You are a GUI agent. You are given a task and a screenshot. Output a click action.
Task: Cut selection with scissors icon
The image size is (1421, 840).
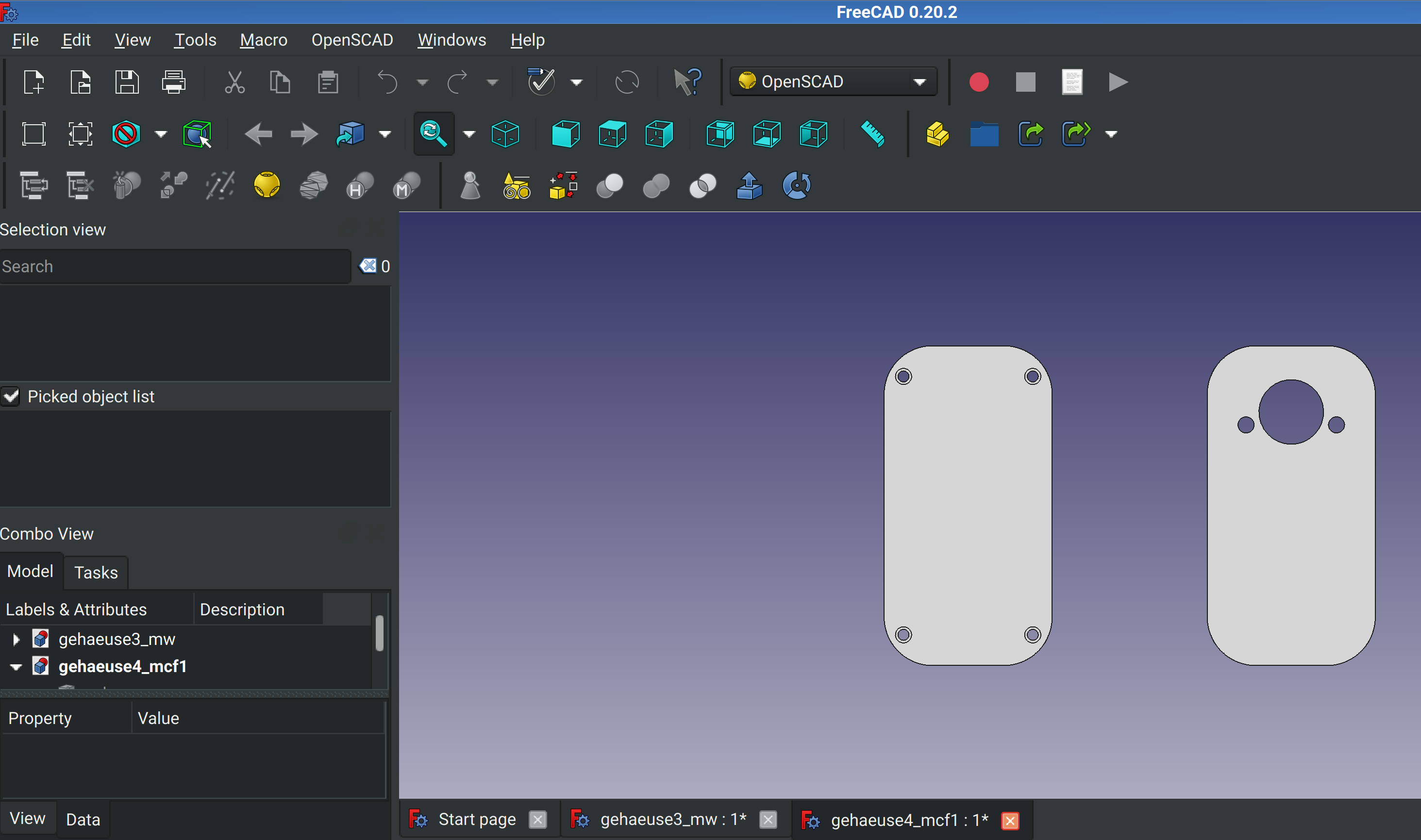pos(234,82)
